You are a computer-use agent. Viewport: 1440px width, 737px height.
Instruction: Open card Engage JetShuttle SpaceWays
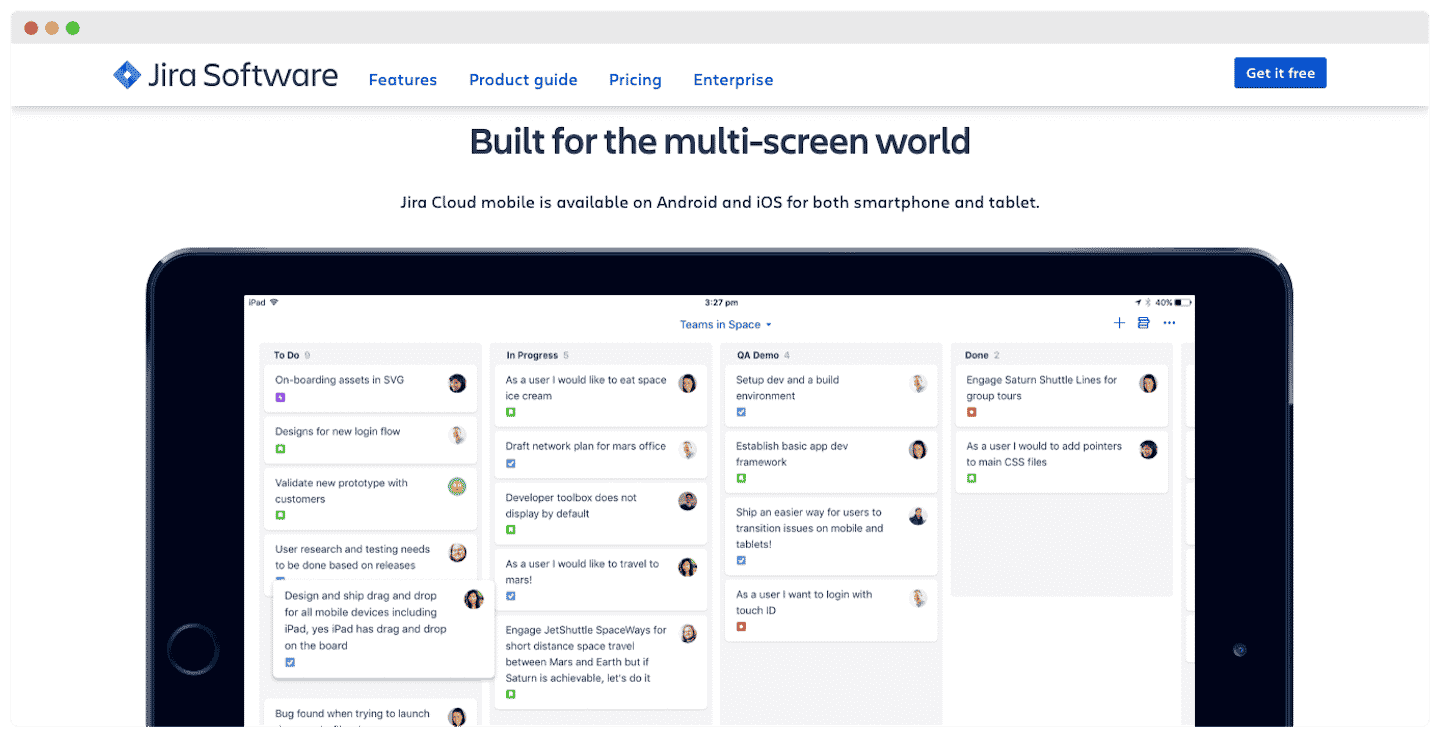[601, 661]
